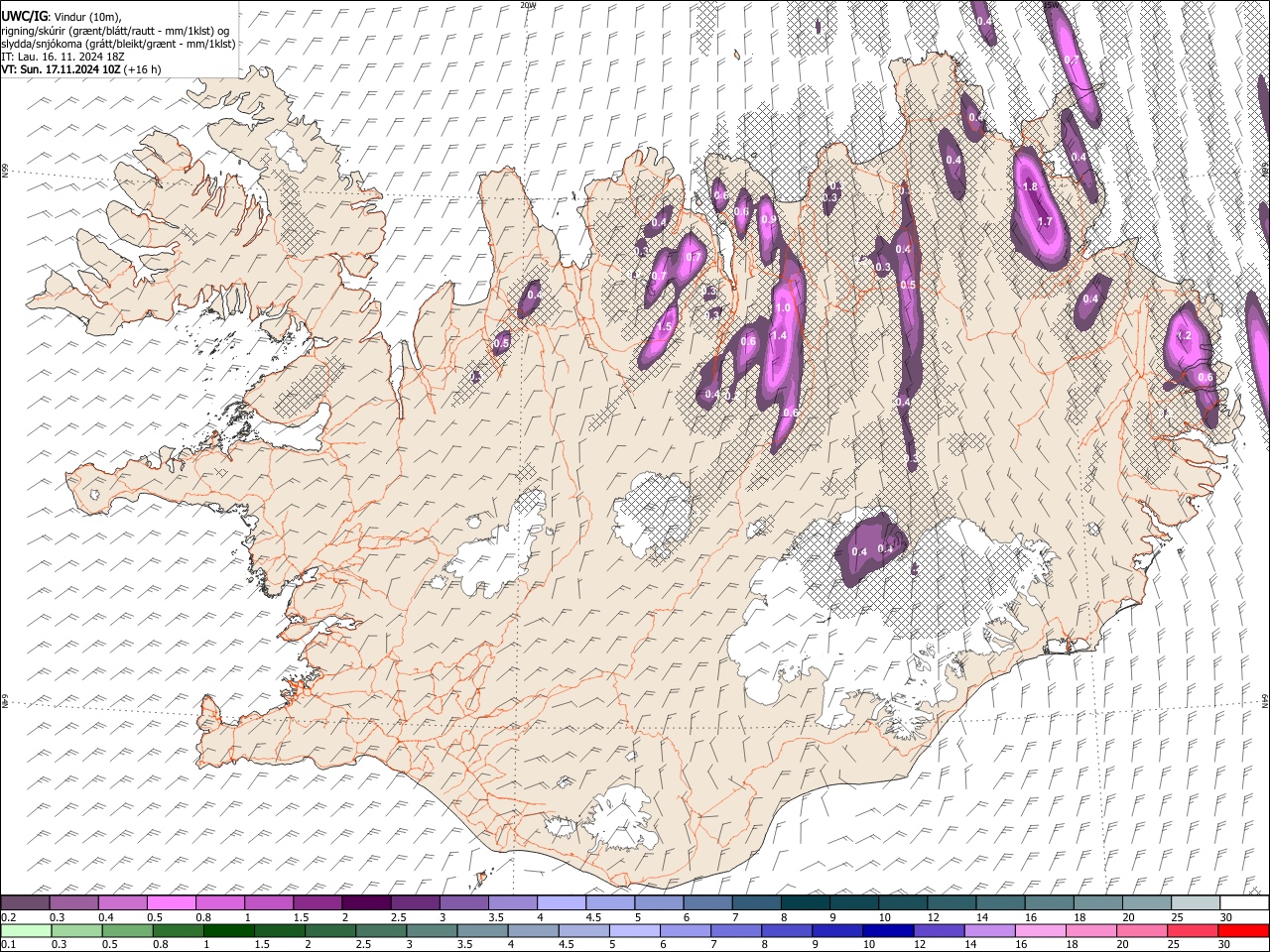Click the swatch starting at 7 in lower legend
The width and height of the screenshot is (1270, 952).
pos(734,931)
